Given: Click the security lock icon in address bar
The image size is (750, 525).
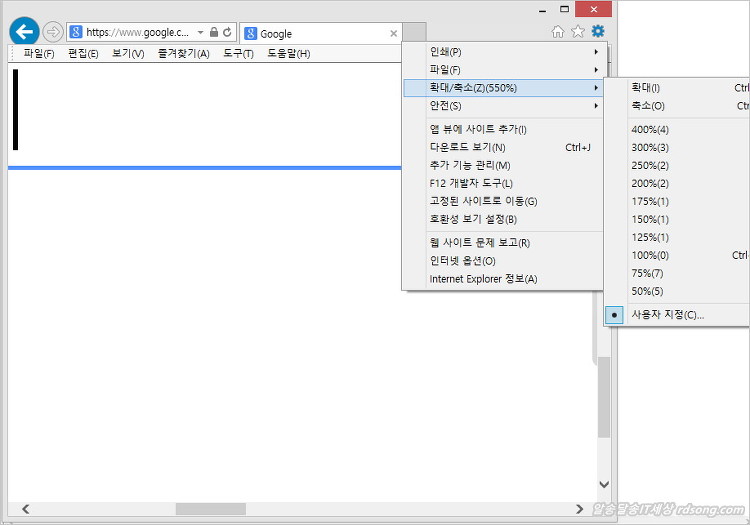Looking at the screenshot, I should tap(214, 33).
